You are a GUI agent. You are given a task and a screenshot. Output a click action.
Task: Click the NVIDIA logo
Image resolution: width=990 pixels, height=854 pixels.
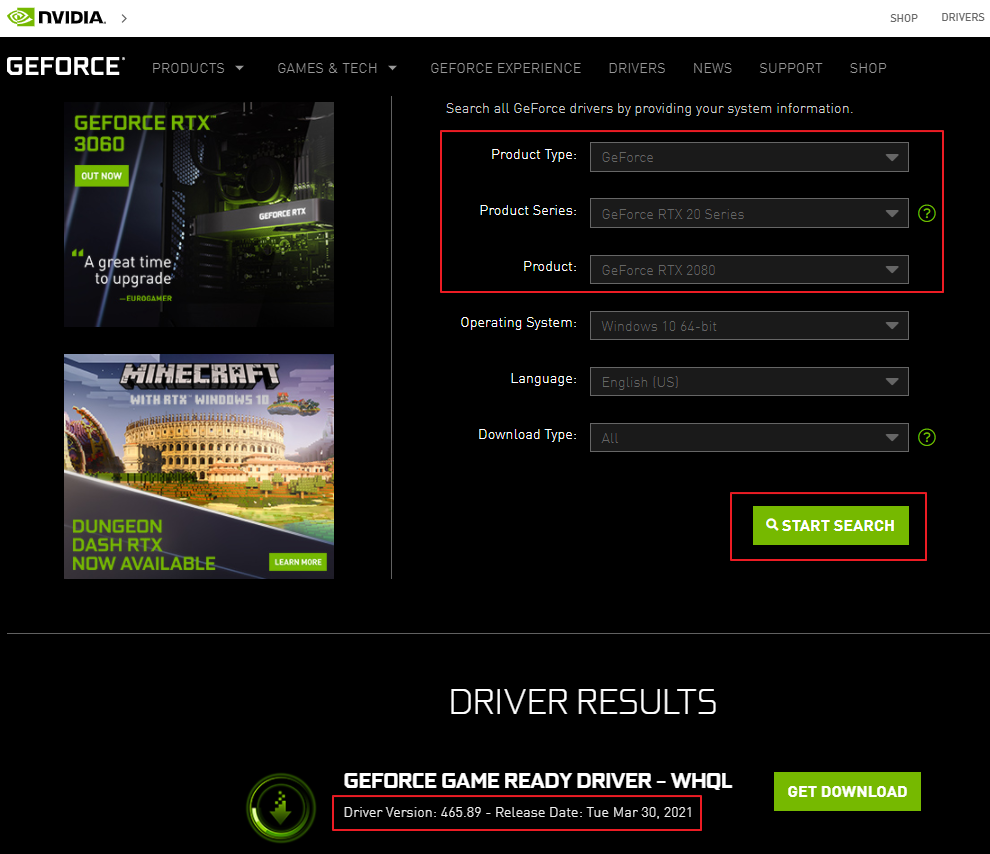tap(56, 17)
